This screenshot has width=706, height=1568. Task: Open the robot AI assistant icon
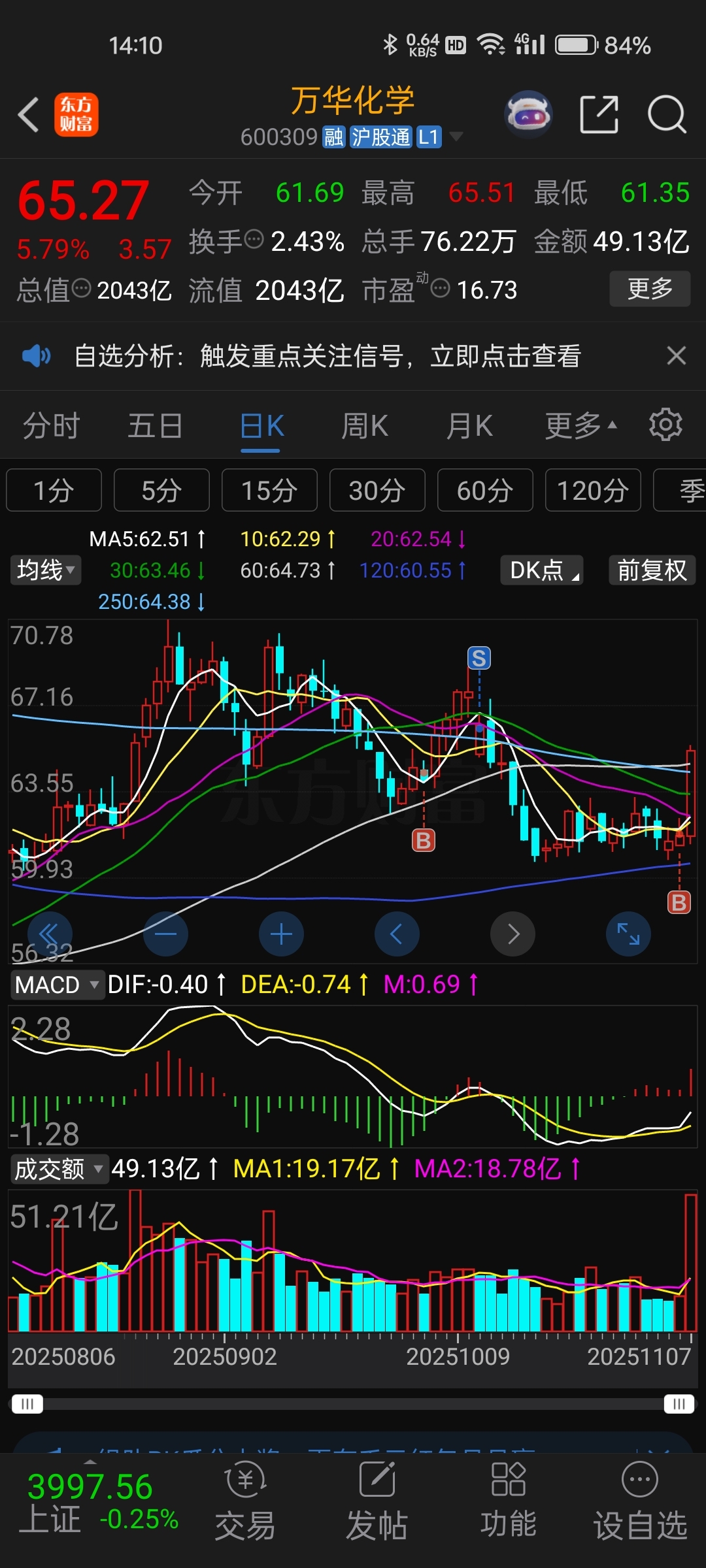point(529,114)
